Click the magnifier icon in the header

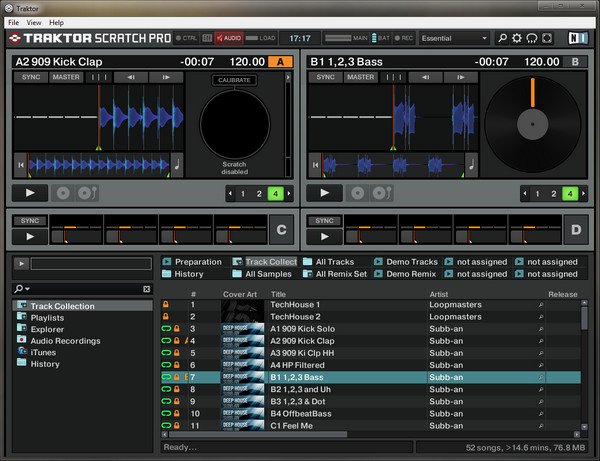pyautogui.click(x=502, y=38)
